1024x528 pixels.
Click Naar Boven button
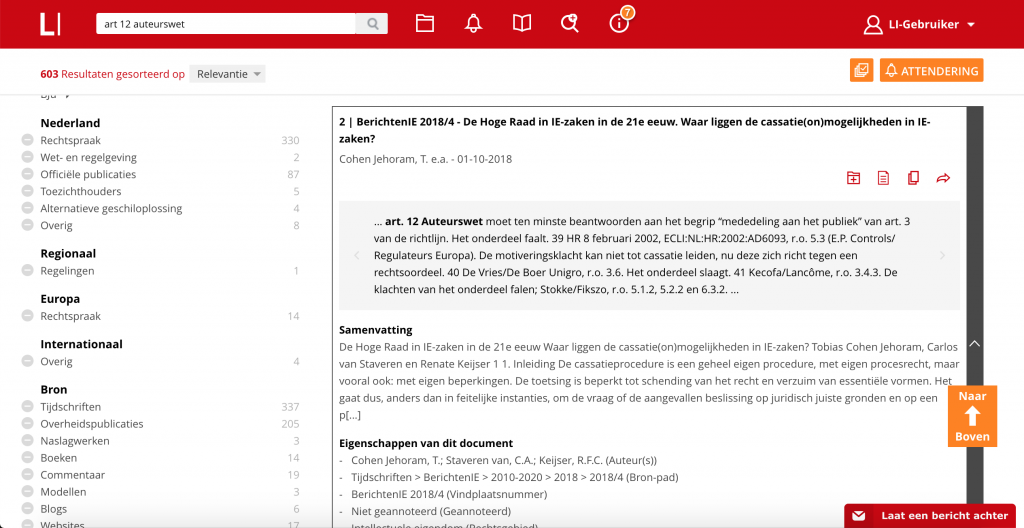tap(972, 416)
